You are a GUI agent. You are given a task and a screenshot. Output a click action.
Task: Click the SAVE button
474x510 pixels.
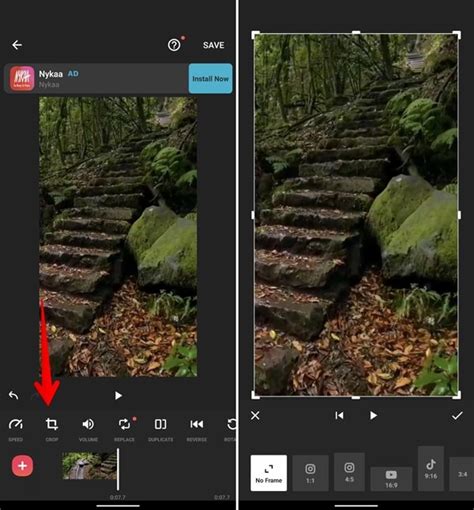coord(214,45)
